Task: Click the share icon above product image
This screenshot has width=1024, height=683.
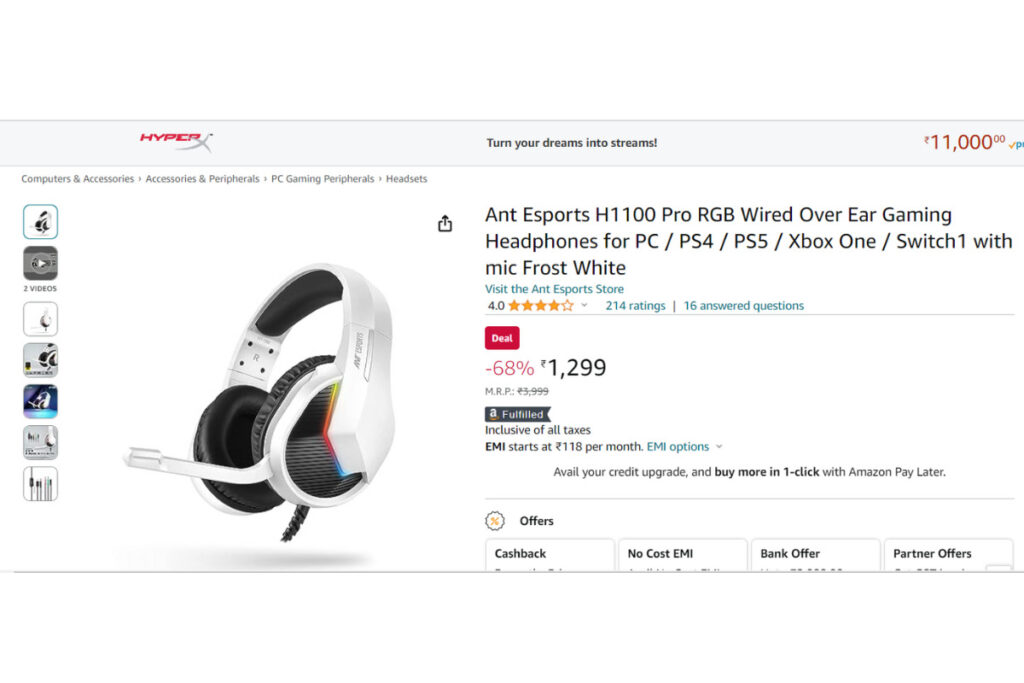Action: pyautogui.click(x=445, y=223)
